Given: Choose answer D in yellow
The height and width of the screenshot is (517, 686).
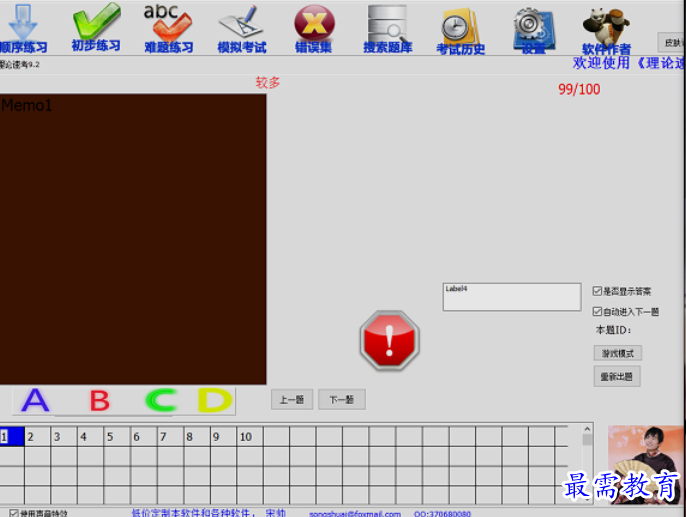Looking at the screenshot, I should 215,400.
